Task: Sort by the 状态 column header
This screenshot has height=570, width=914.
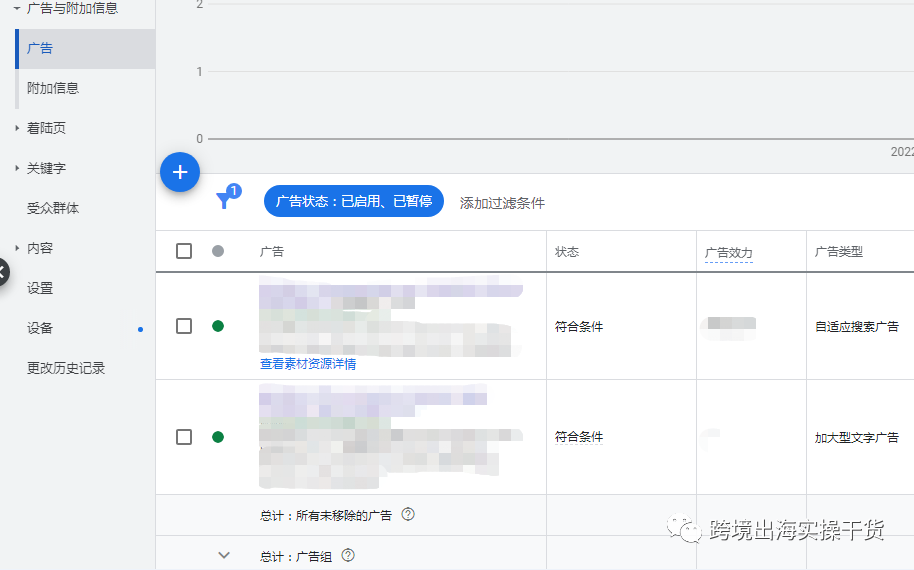Action: click(x=567, y=251)
